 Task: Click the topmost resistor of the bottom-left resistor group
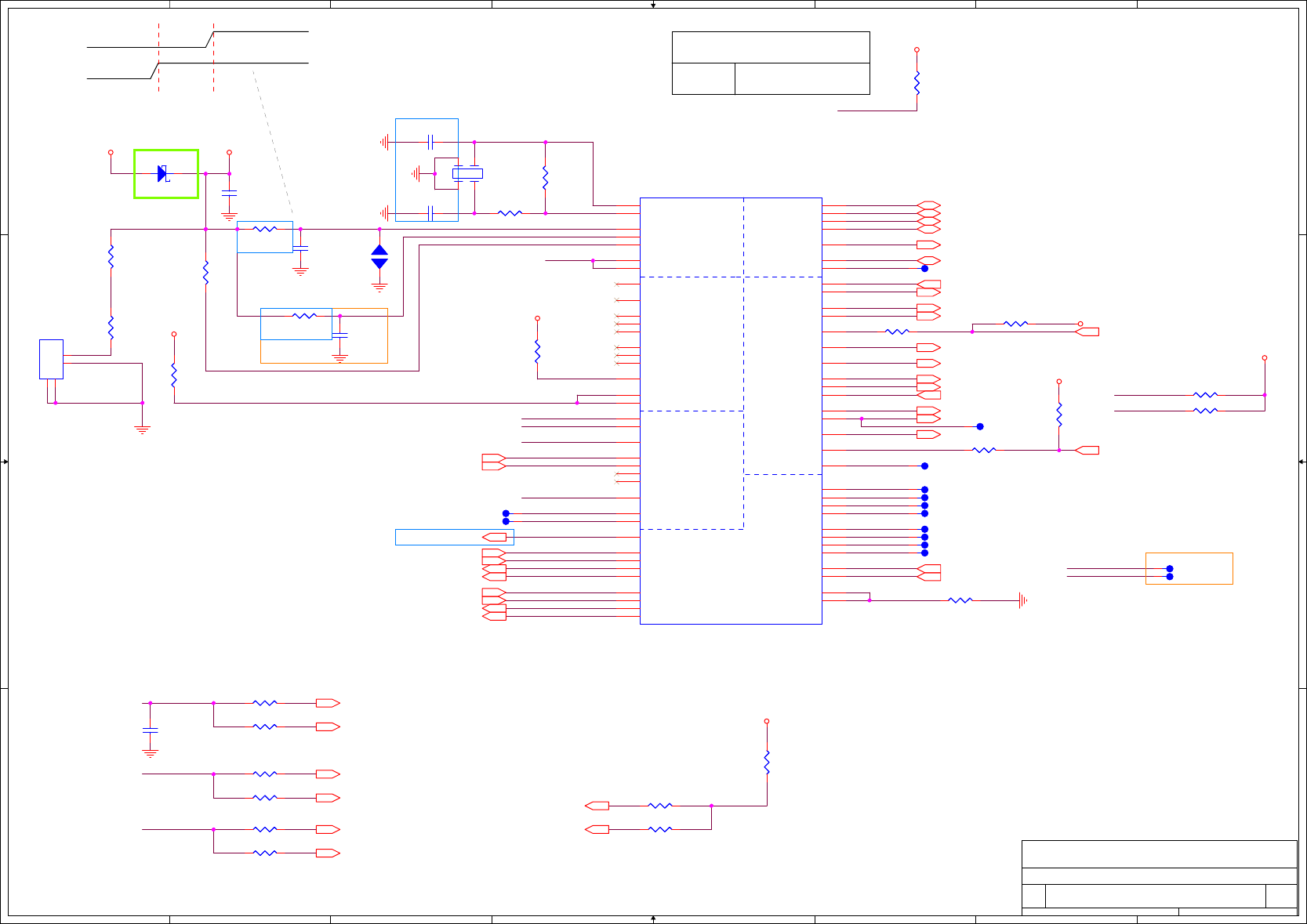point(265,703)
